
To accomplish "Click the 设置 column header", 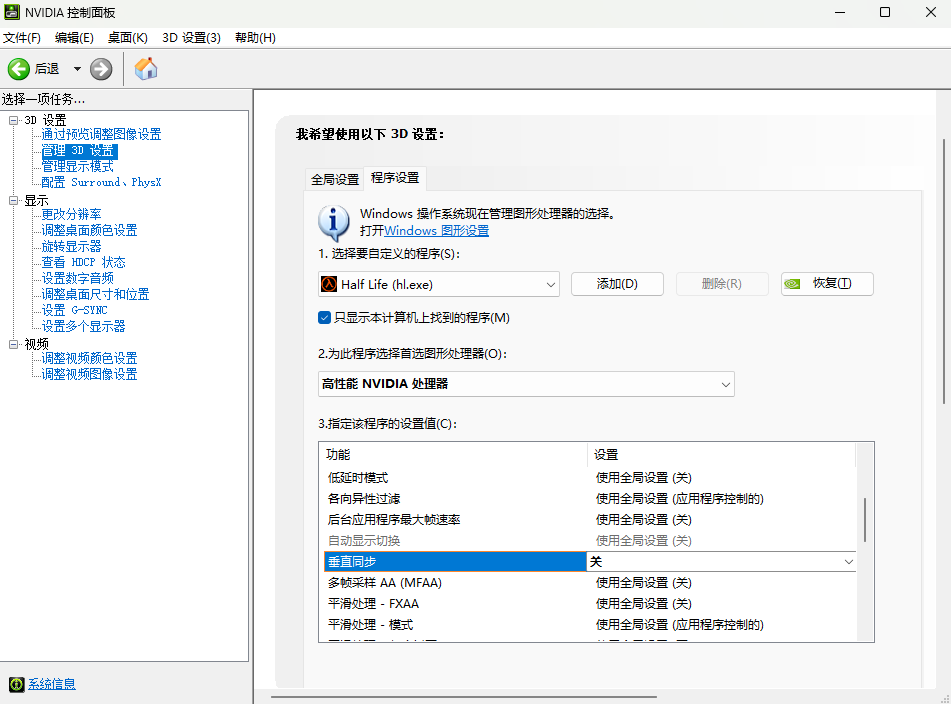I will pos(722,455).
